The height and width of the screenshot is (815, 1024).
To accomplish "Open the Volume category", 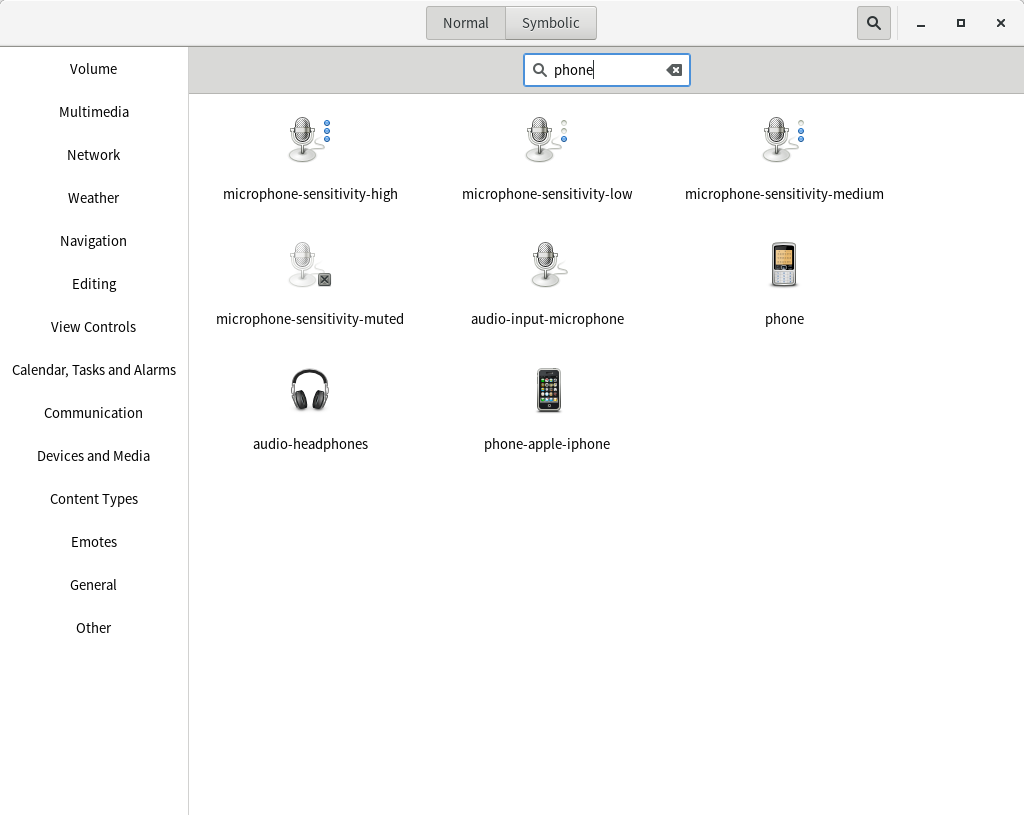I will pyautogui.click(x=93, y=69).
